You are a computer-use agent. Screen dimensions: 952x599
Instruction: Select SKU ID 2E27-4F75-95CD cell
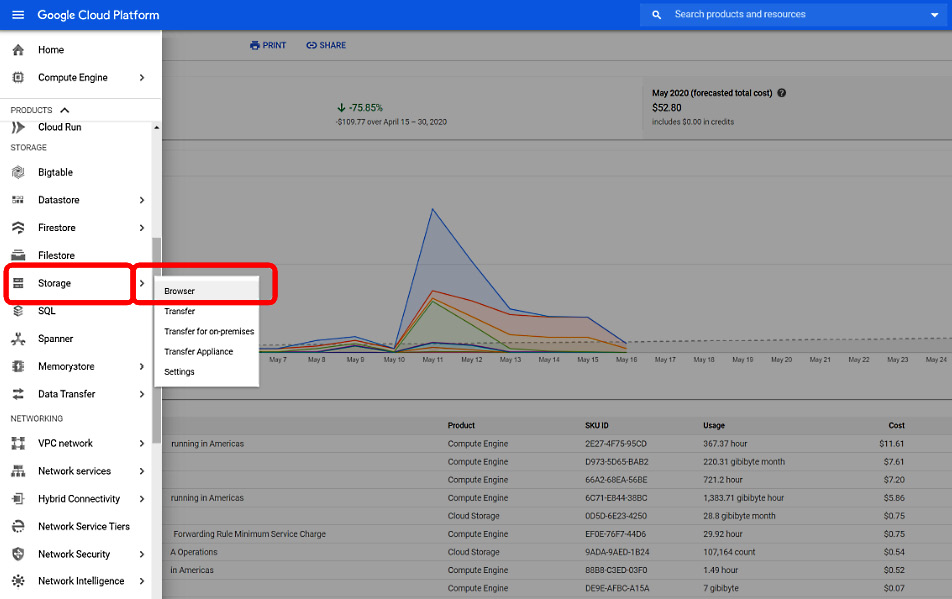[x=616, y=444]
